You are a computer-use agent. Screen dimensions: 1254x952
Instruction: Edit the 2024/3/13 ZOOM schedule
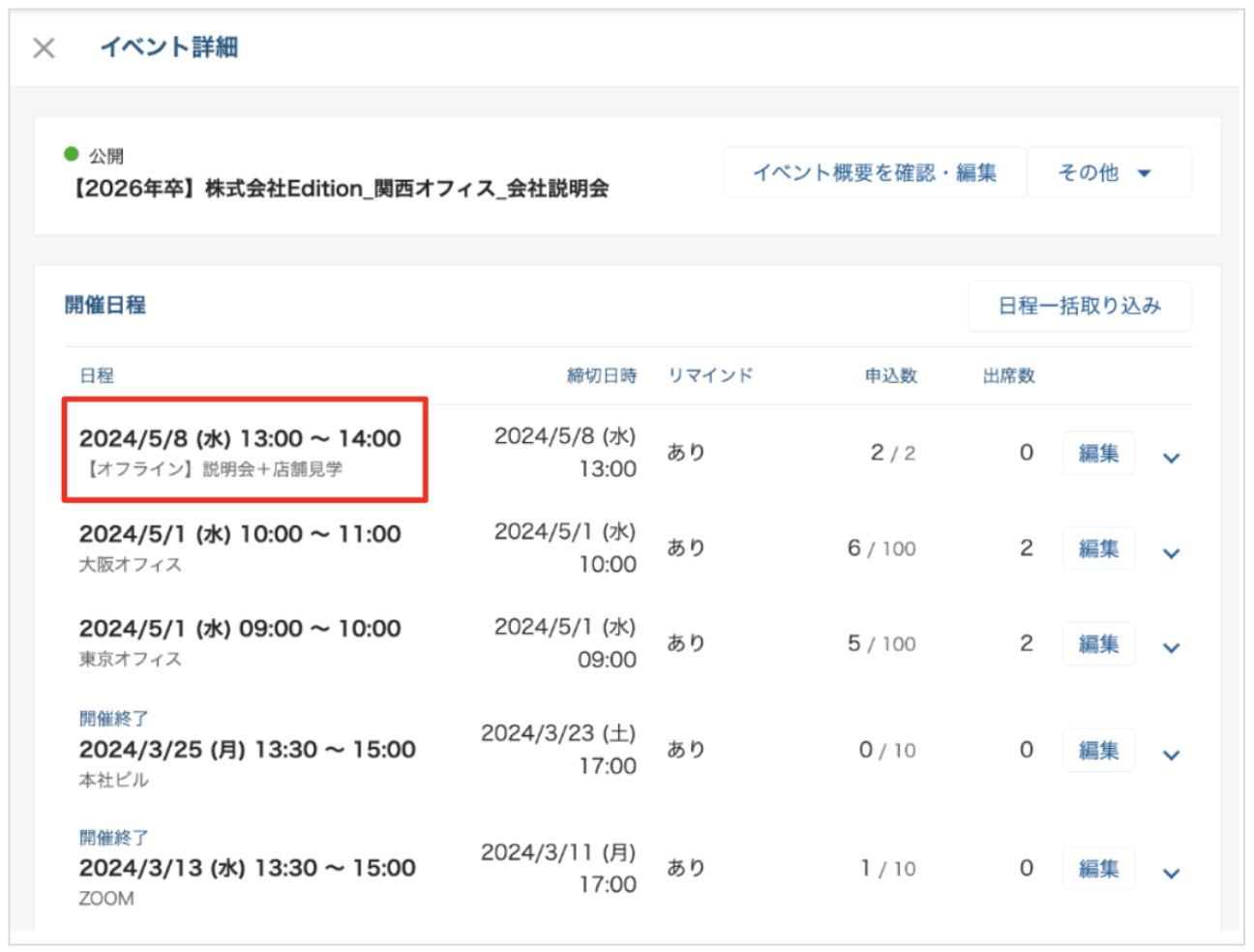1098,869
